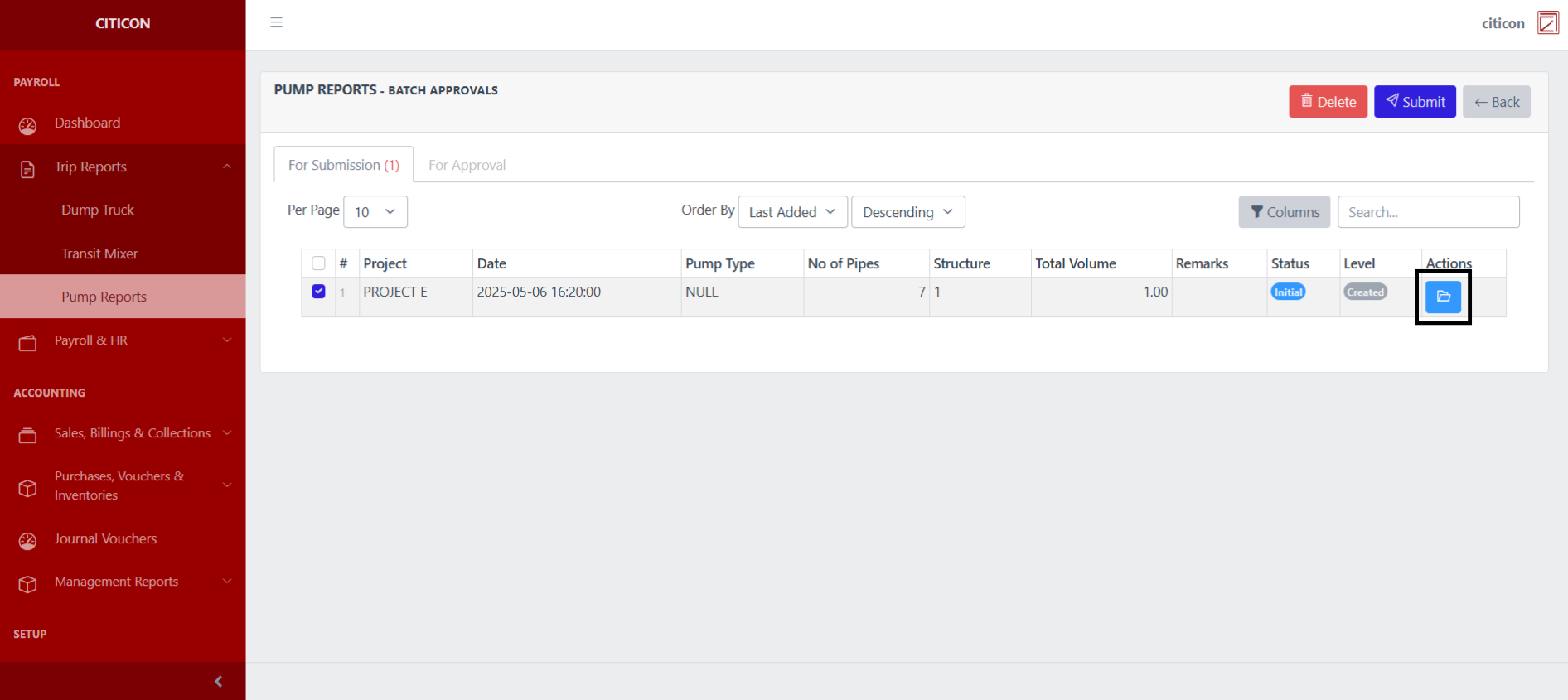The image size is (1568, 700).
Task: Click the Journal Vouchers sidebar icon
Action: (x=27, y=541)
